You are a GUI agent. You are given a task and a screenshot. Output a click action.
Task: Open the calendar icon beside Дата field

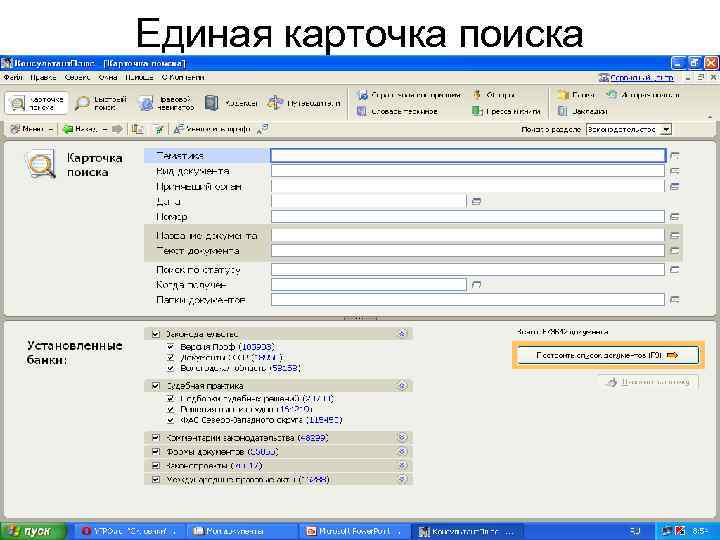pos(477,201)
